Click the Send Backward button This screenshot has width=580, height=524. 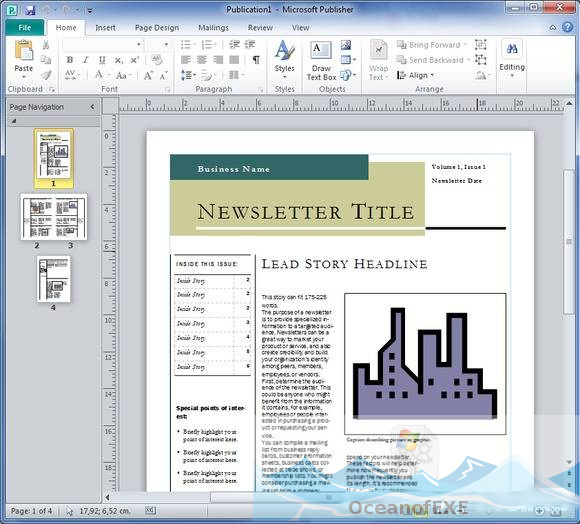click(x=433, y=60)
